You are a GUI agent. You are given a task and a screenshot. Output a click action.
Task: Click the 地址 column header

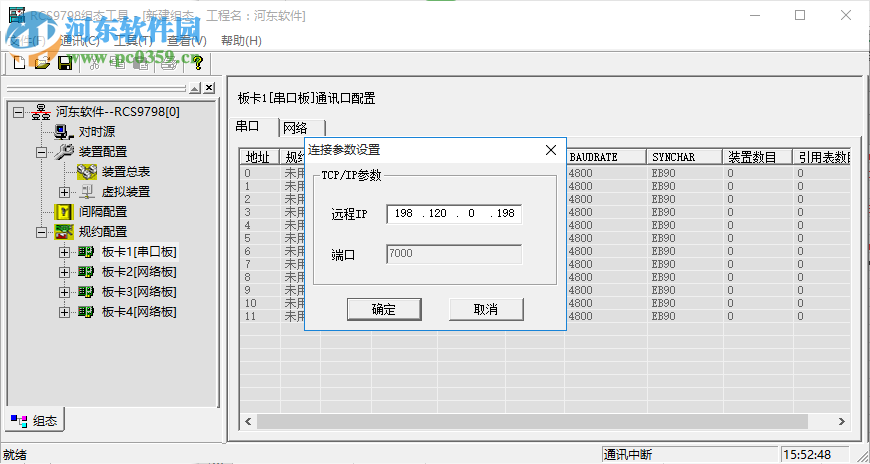260,157
